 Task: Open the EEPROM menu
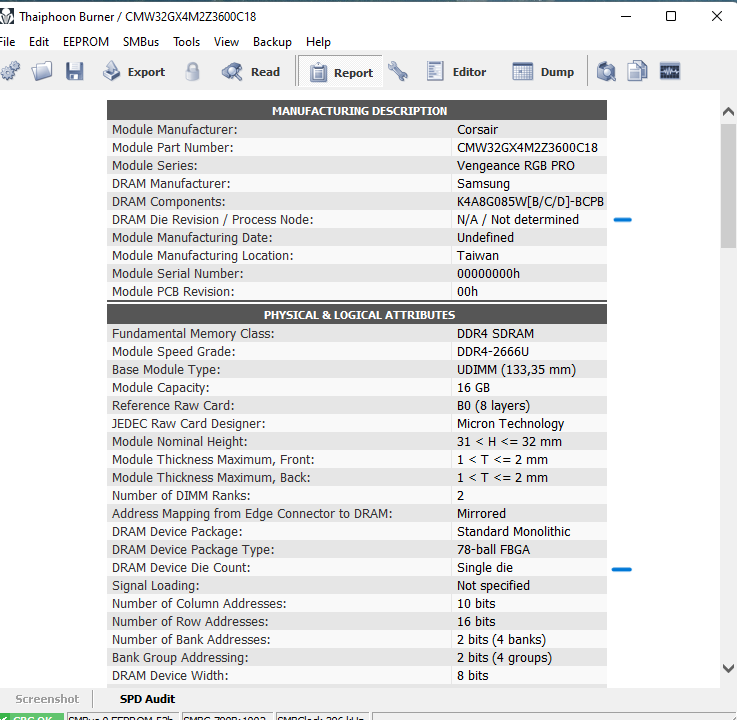pyautogui.click(x=86, y=42)
